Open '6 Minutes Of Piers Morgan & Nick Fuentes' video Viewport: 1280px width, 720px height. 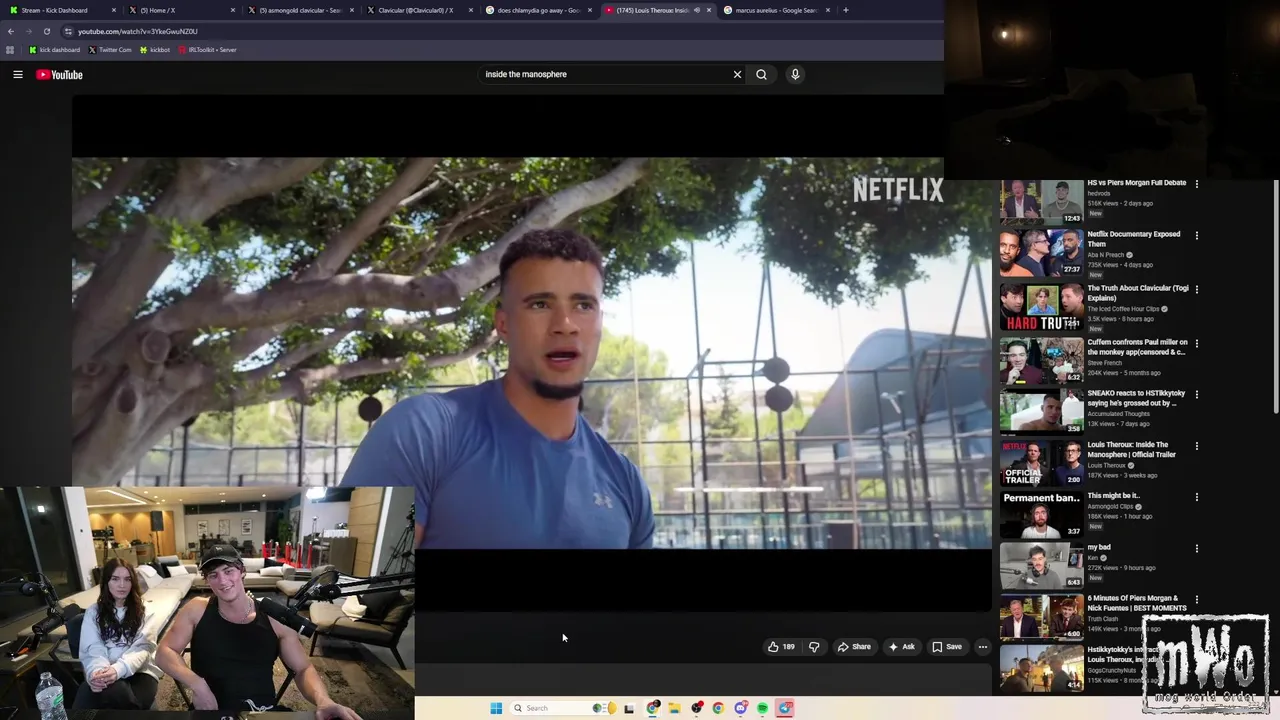1137,603
